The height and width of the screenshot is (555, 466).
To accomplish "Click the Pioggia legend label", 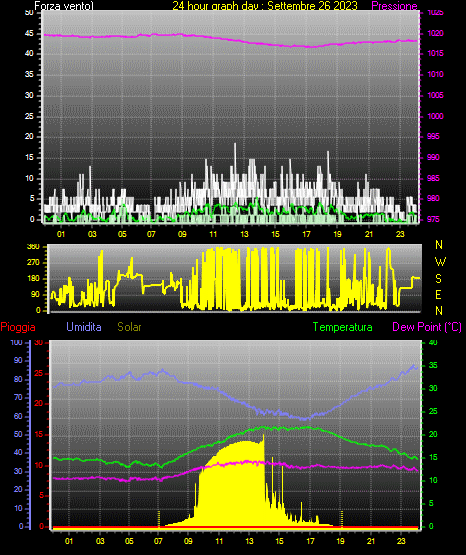I will click(18, 327).
